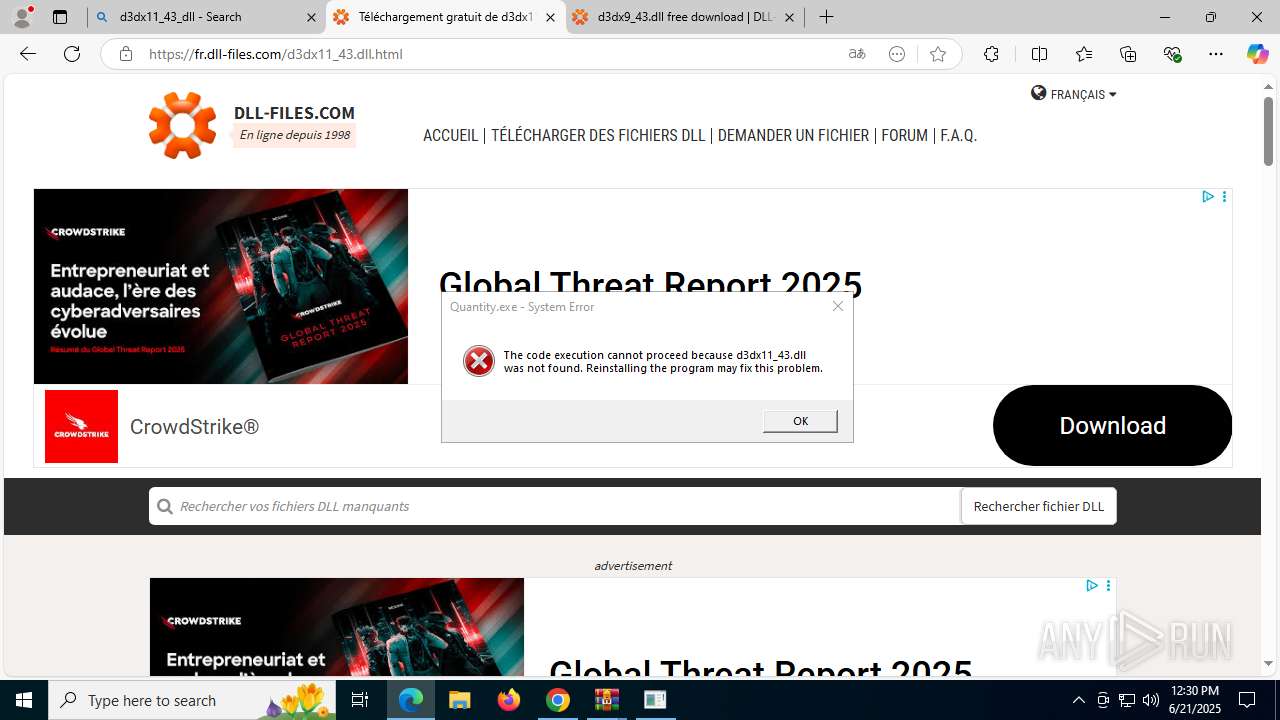Image resolution: width=1280 pixels, height=720 pixels.
Task: Launch Google Chrome from taskbar
Action: coord(558,700)
